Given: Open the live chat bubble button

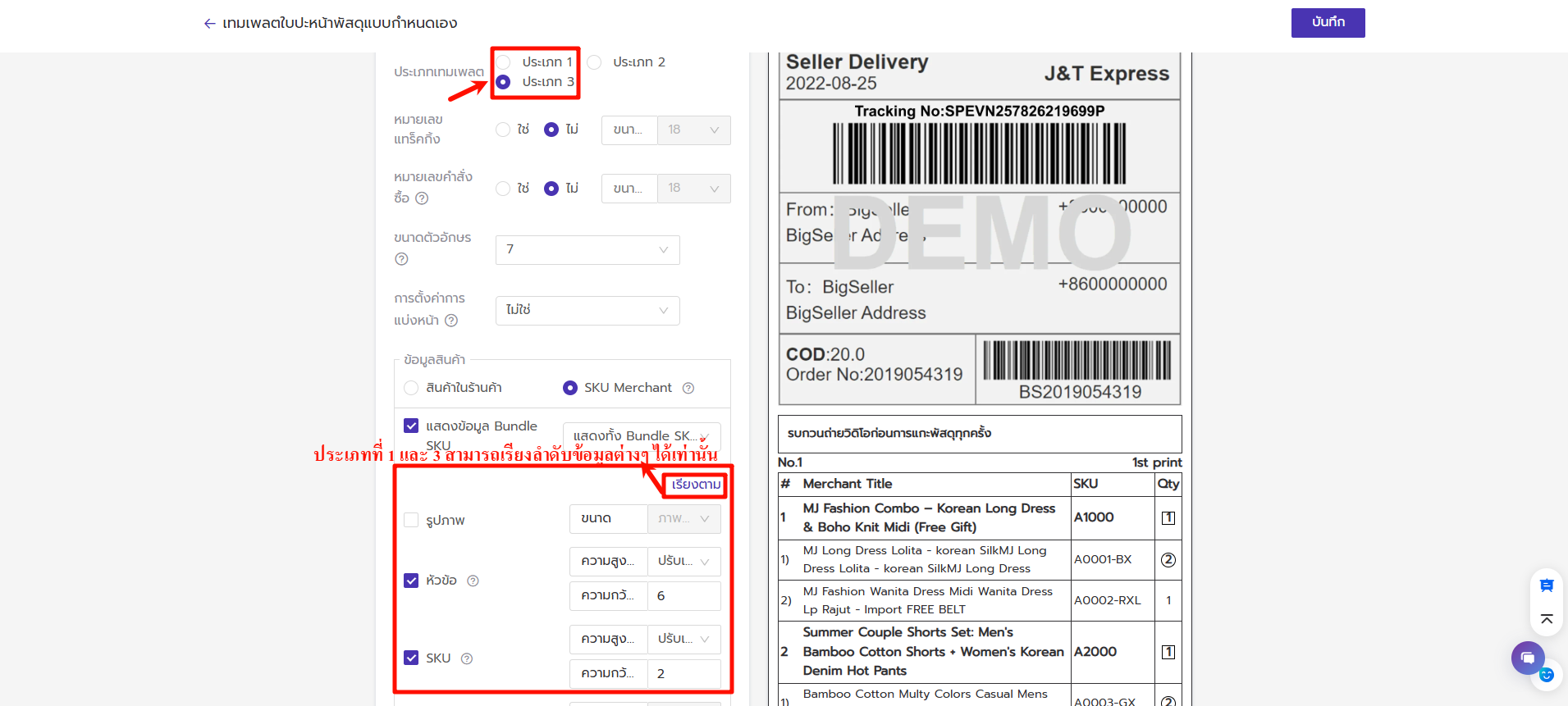Looking at the screenshot, I should point(1528,658).
